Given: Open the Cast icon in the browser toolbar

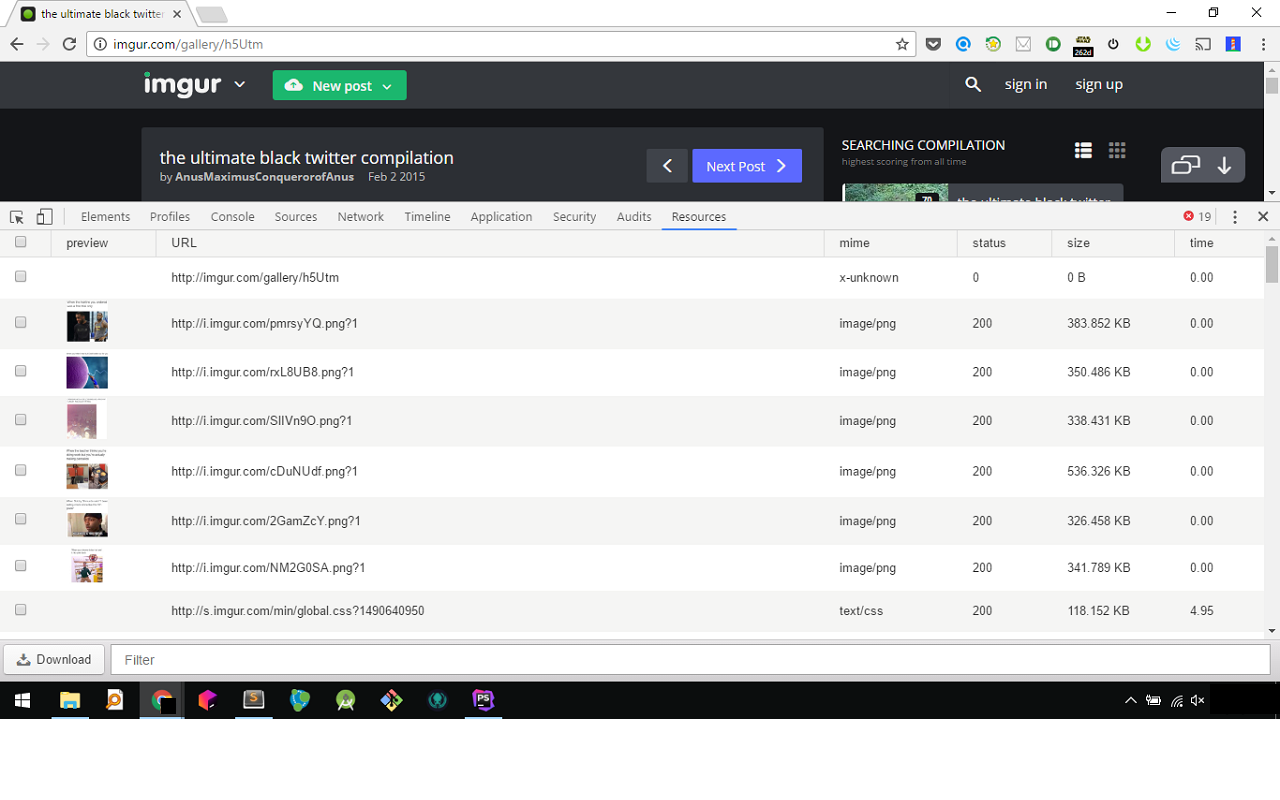Looking at the screenshot, I should point(1203,44).
